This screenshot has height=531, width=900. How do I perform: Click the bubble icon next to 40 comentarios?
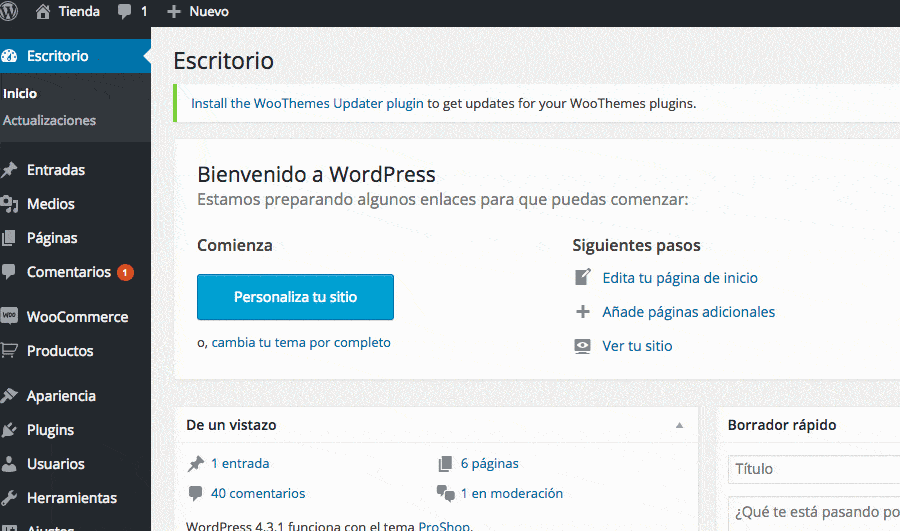click(x=195, y=493)
